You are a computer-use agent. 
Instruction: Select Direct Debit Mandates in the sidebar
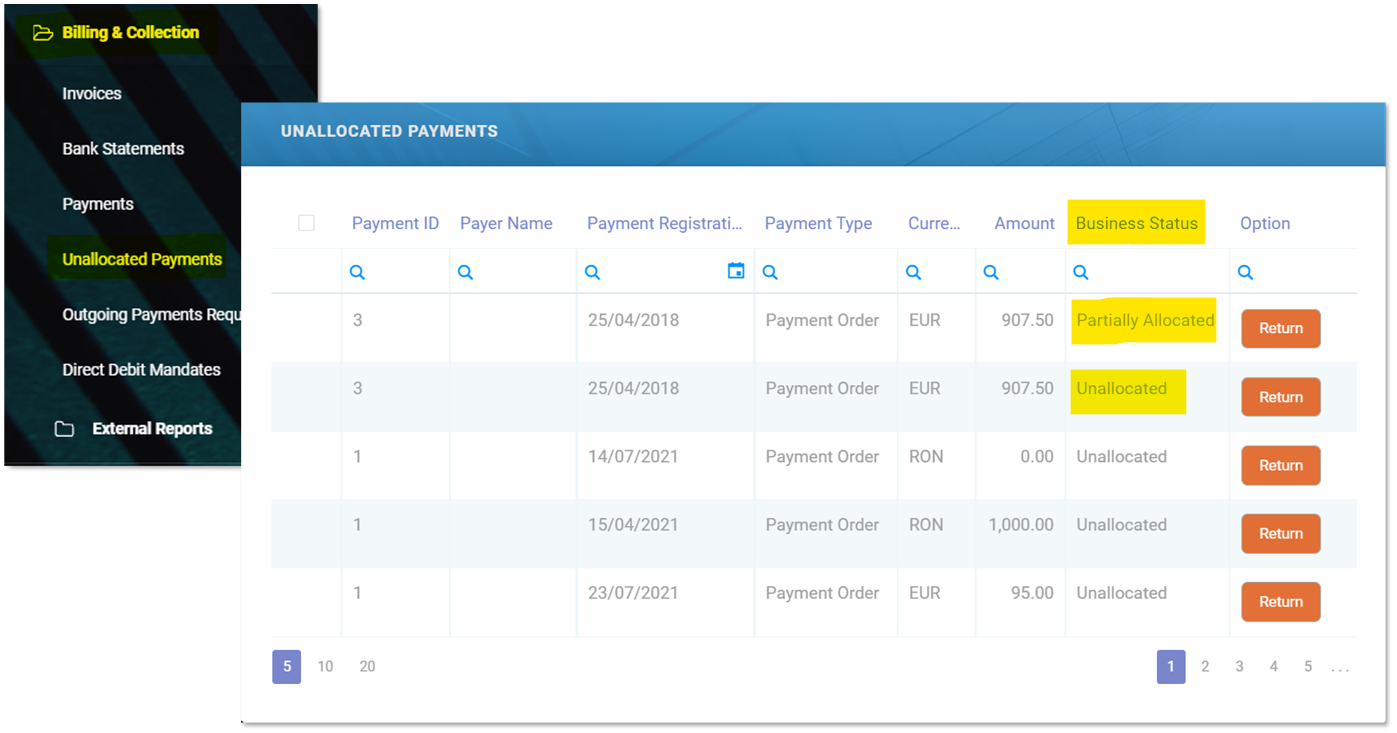[141, 370]
